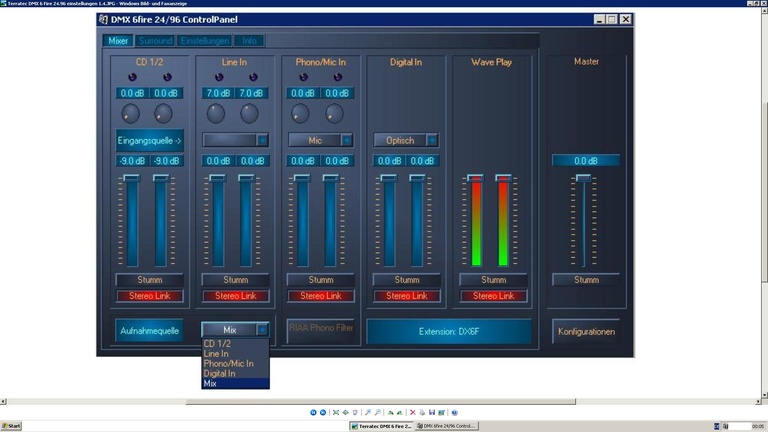Open the Einstellungen tab
Viewport: 768px width, 432px height.
click(x=205, y=41)
